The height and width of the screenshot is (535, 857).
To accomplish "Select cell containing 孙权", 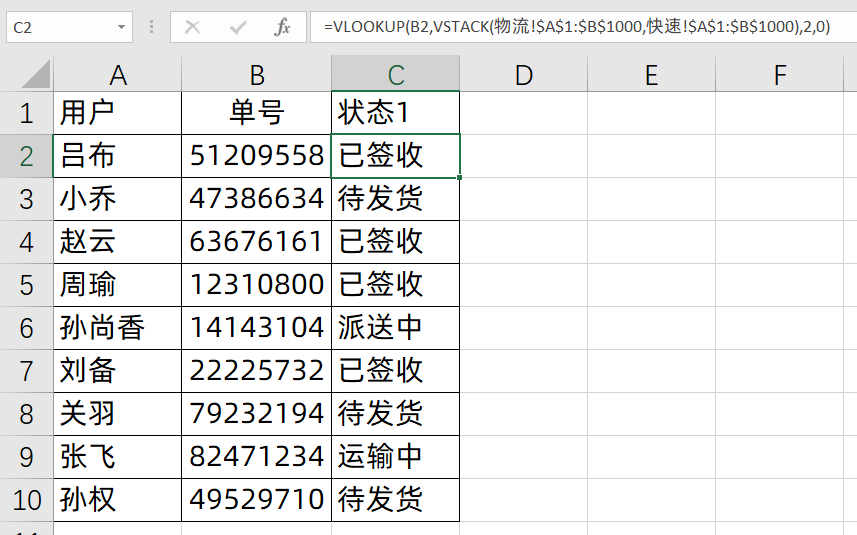I will (118, 500).
